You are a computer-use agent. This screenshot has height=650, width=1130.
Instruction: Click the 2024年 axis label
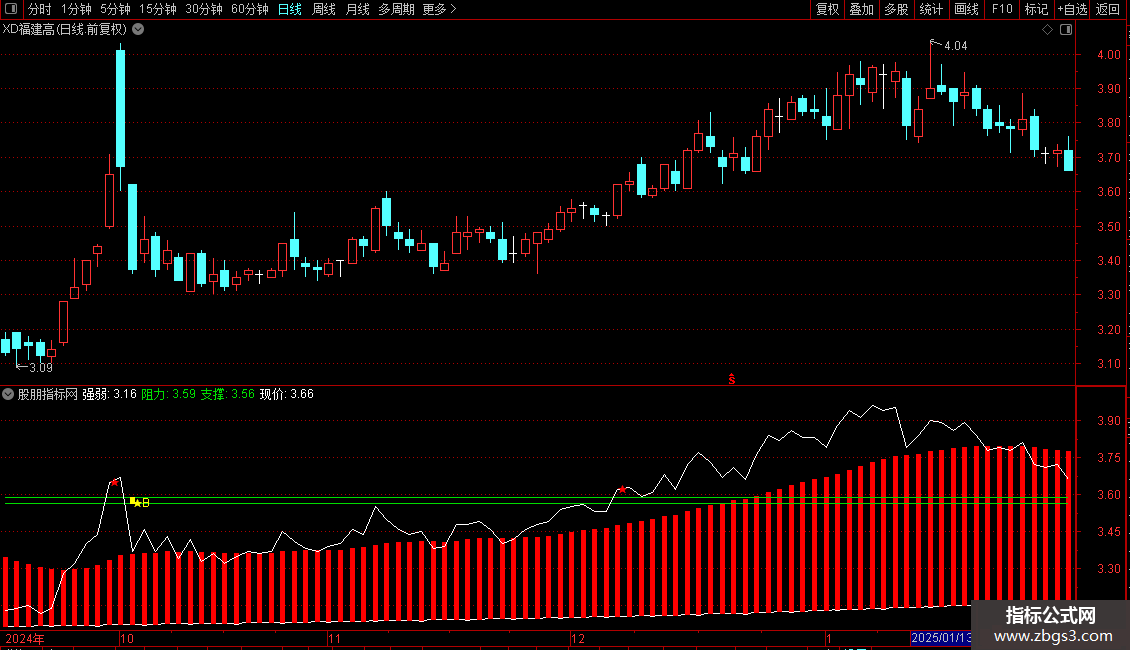pos(25,638)
